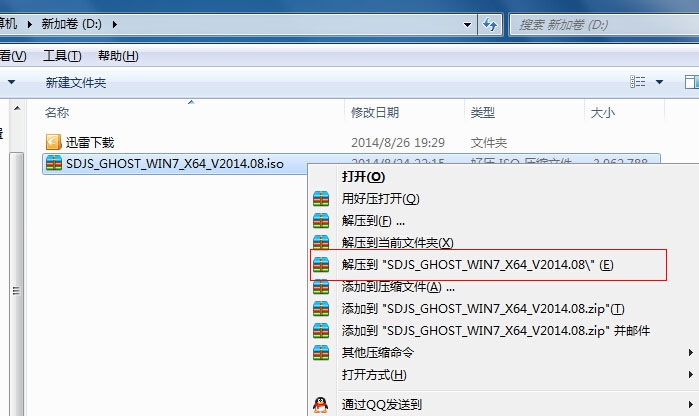Image resolution: width=699 pixels, height=416 pixels.
Task: Open the 工具(T) menu
Action: pos(62,56)
